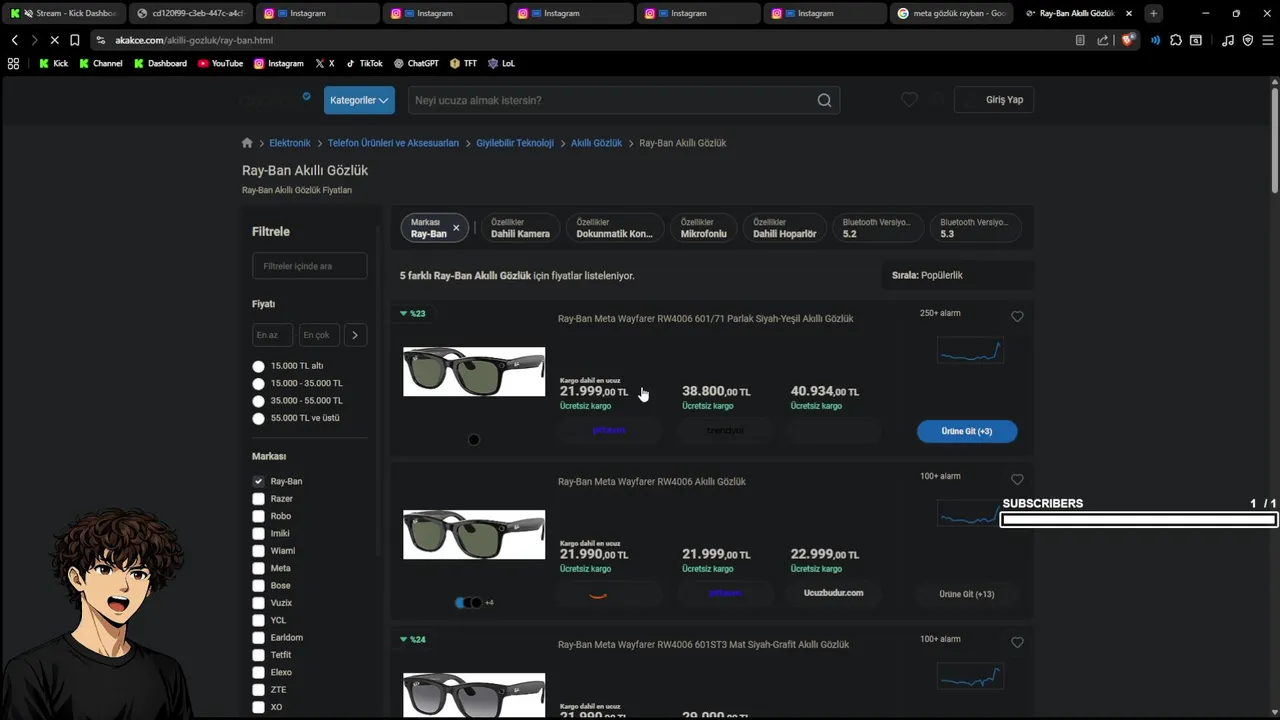Image resolution: width=1280 pixels, height=720 pixels.
Task: Favorite the 601ST3 Mat Siyah-Grafit glasses
Action: tap(1017, 642)
